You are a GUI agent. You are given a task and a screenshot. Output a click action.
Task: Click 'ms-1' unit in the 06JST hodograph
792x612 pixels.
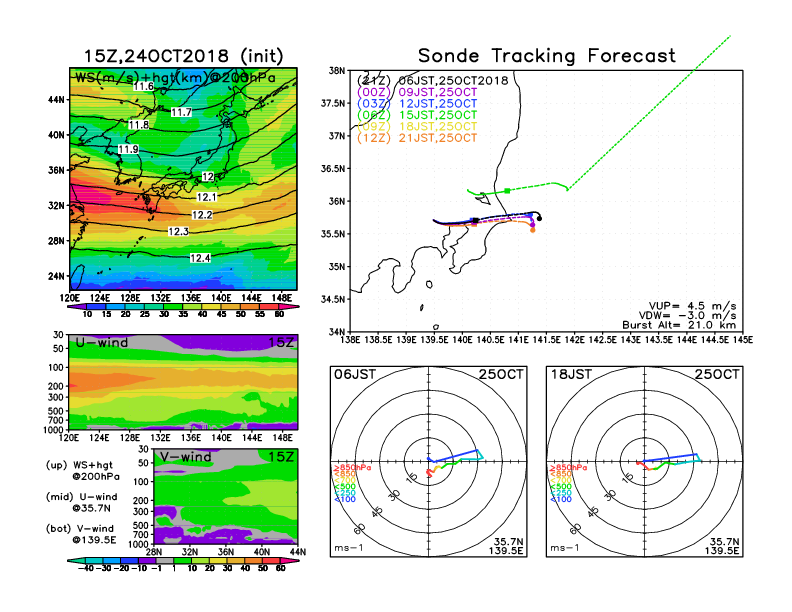pos(349,548)
